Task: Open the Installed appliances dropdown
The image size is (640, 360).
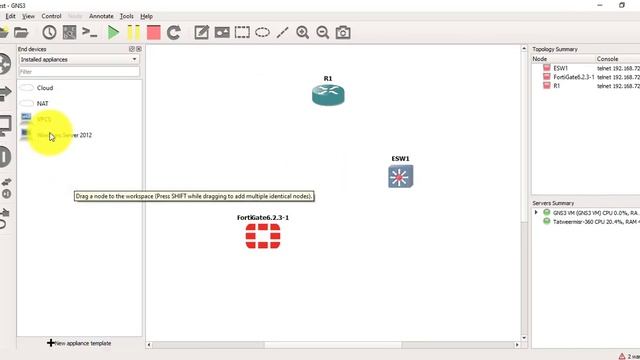Action: (x=79, y=60)
